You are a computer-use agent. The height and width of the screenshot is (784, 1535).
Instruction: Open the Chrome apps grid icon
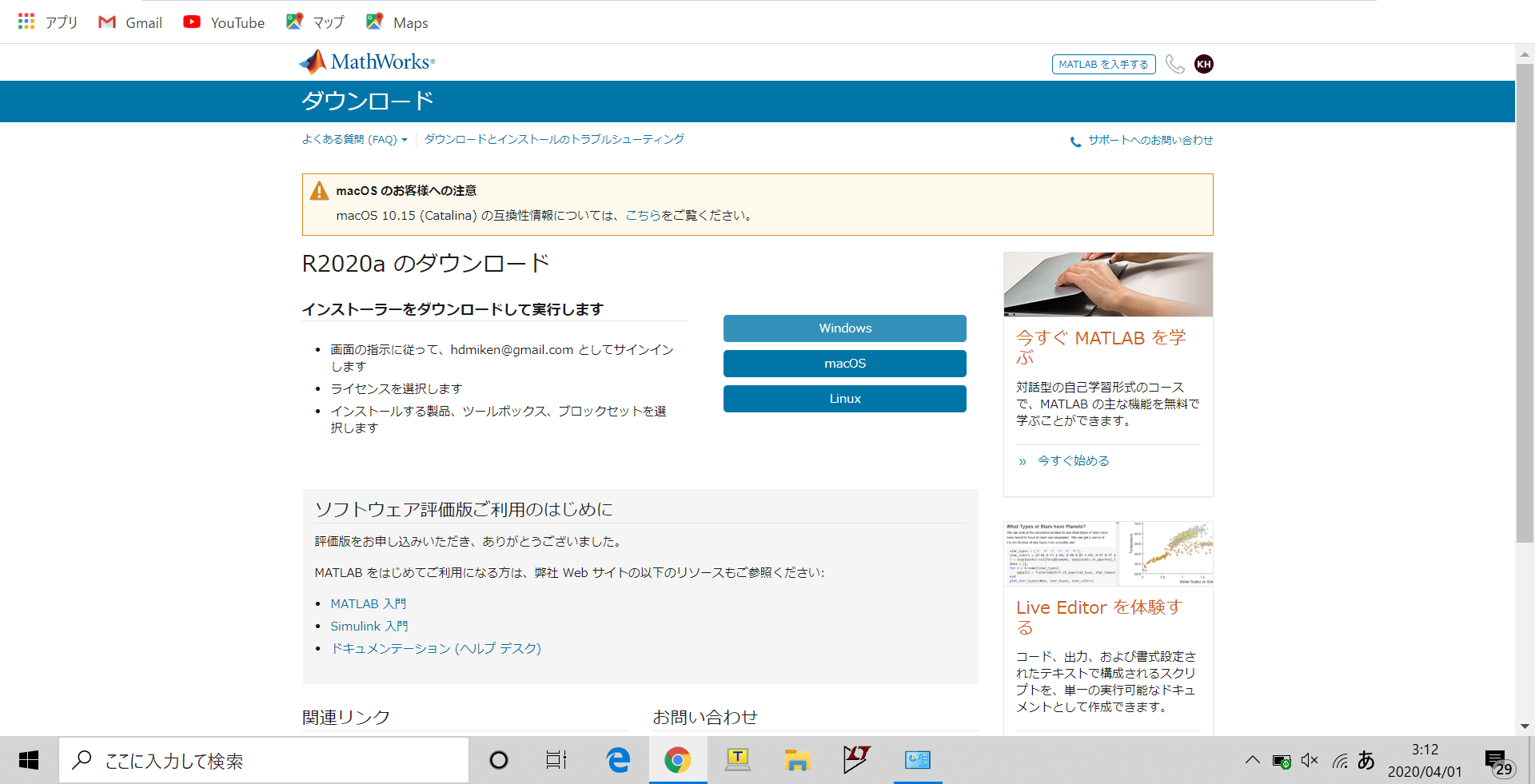point(26,22)
